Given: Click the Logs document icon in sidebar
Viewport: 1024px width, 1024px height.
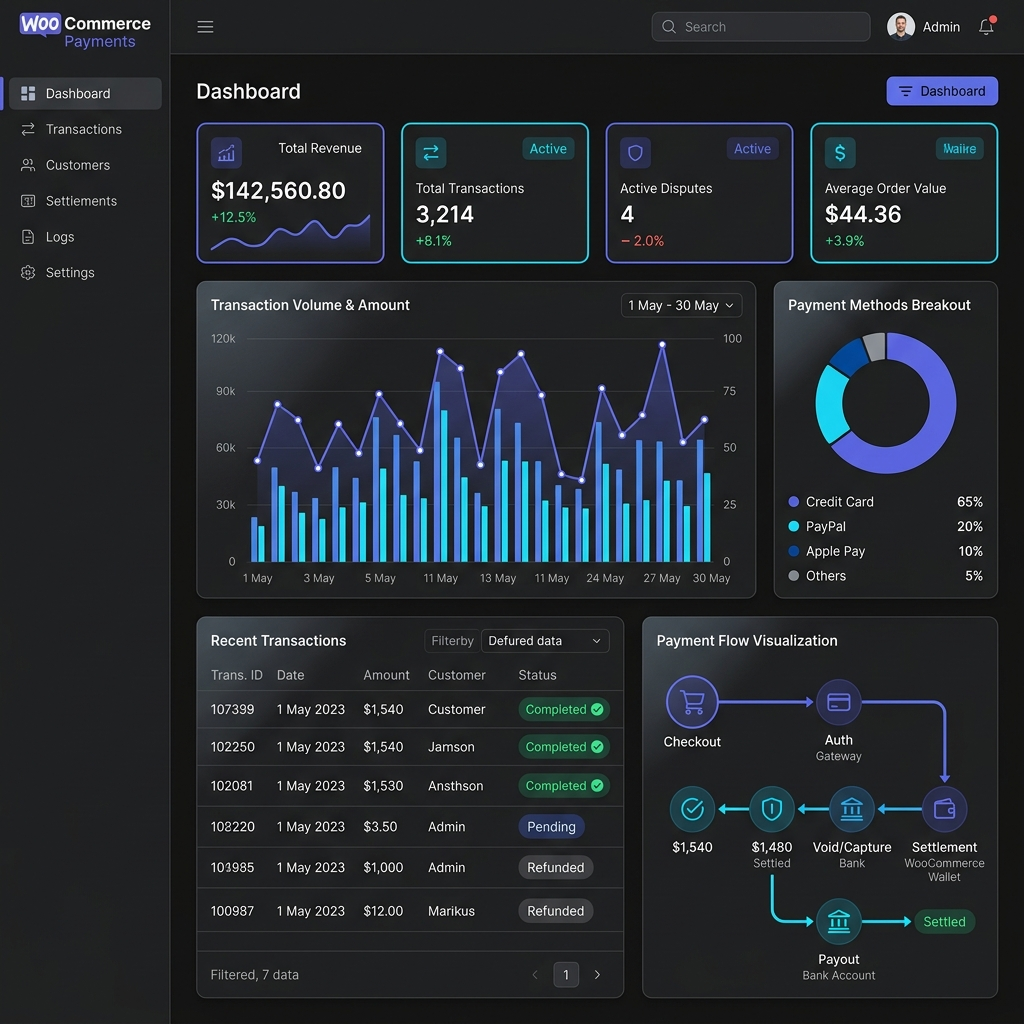Looking at the screenshot, I should coord(28,237).
